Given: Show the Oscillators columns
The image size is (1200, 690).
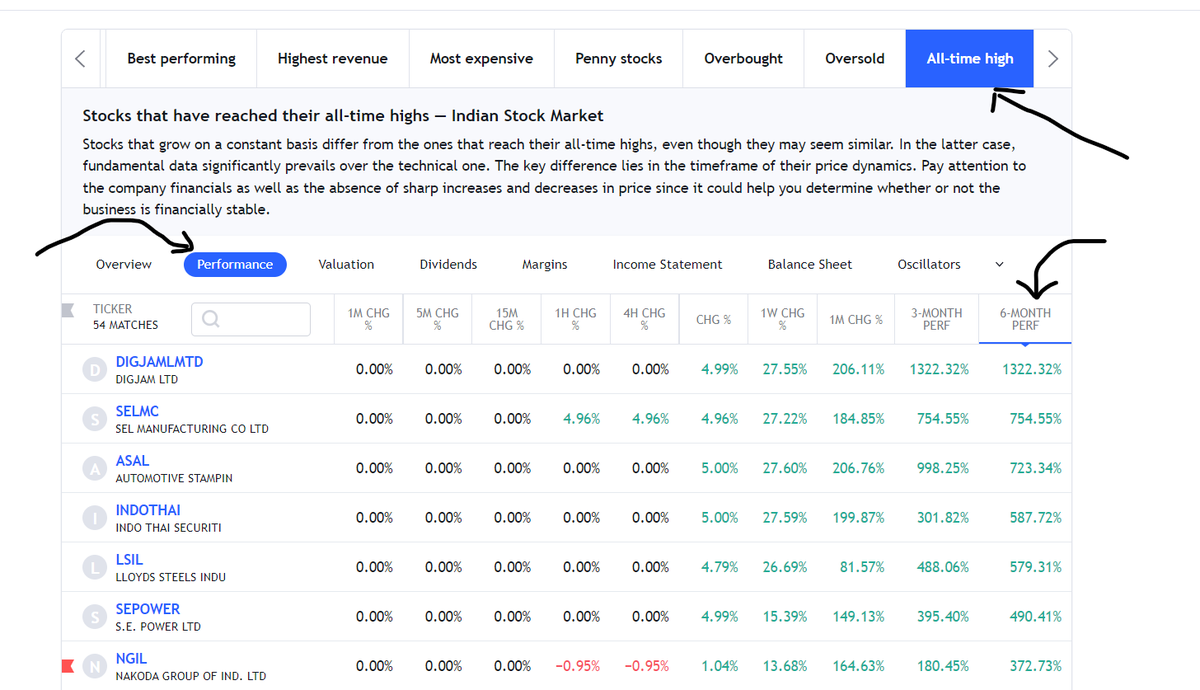Looking at the screenshot, I should [929, 264].
